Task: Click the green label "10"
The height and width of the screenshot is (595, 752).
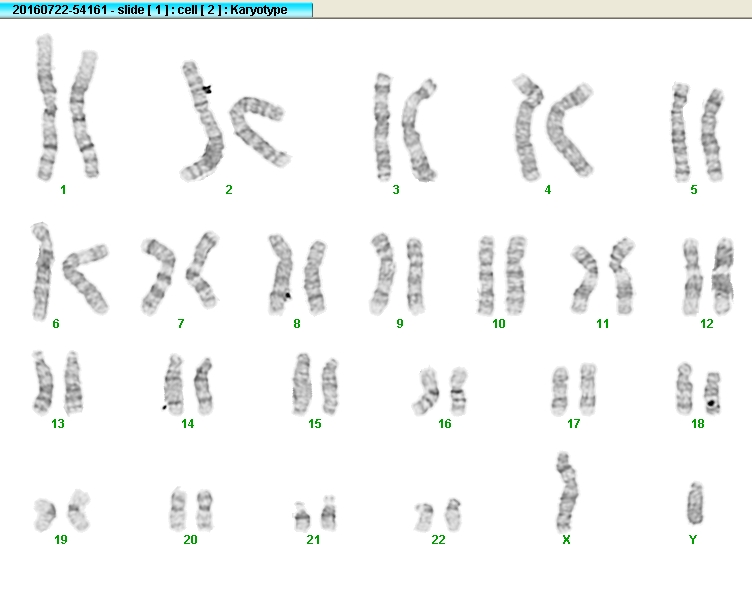Action: point(499,324)
